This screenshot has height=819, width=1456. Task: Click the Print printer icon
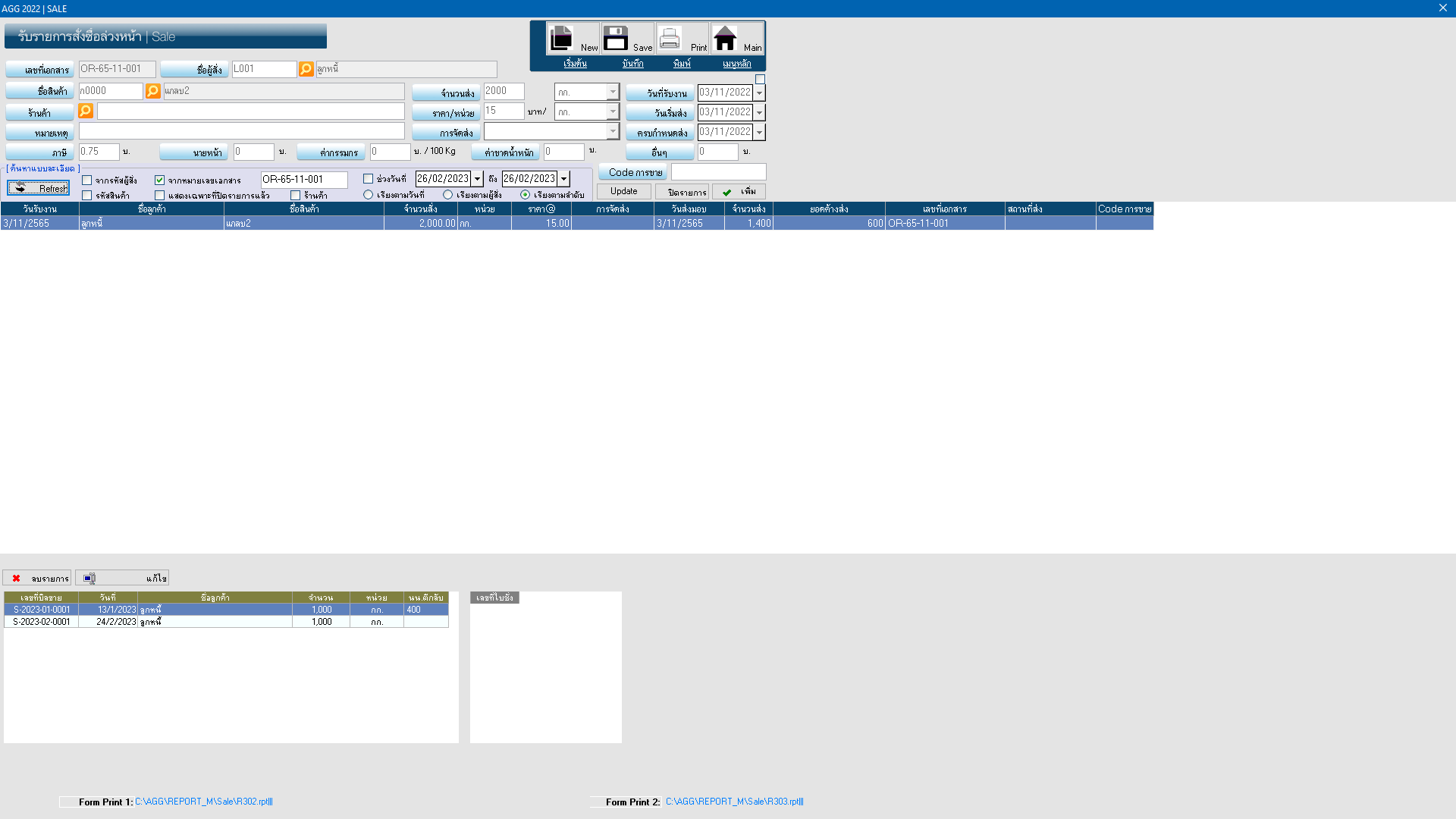pyautogui.click(x=670, y=38)
